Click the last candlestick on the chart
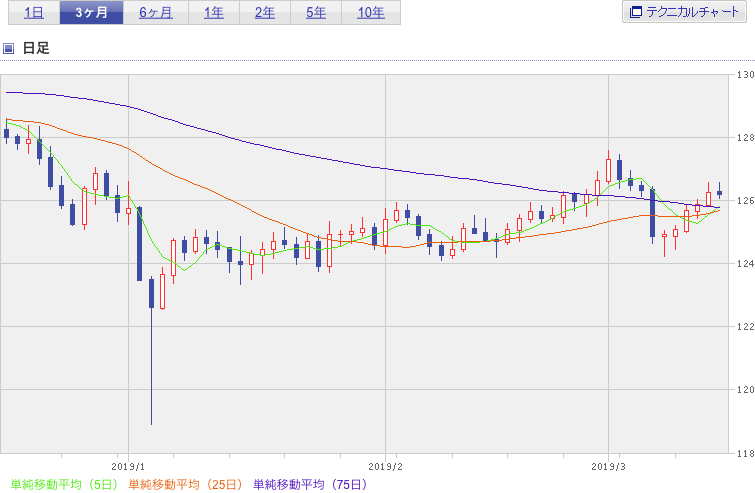The width and height of the screenshot is (755, 493). click(x=719, y=191)
